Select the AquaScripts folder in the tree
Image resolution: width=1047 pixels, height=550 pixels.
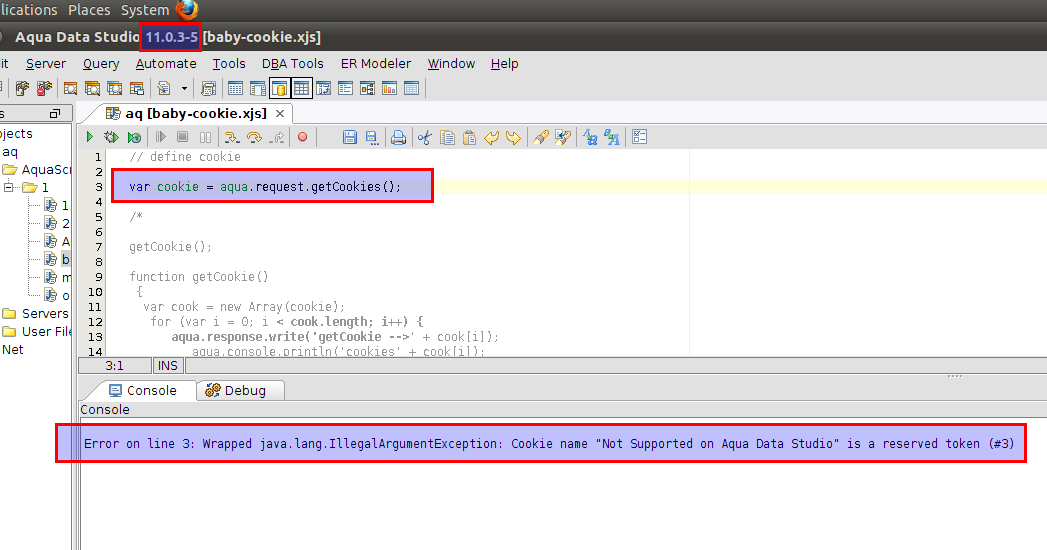click(x=37, y=170)
